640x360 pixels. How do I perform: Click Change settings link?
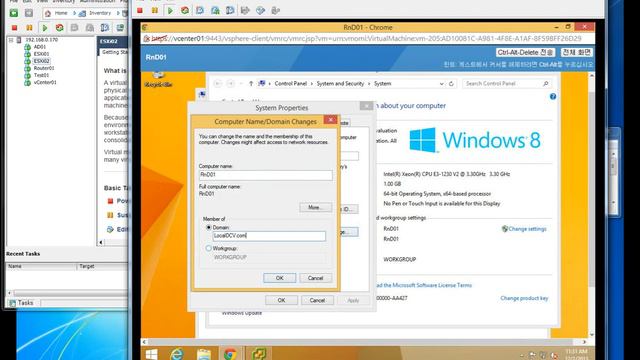point(527,229)
